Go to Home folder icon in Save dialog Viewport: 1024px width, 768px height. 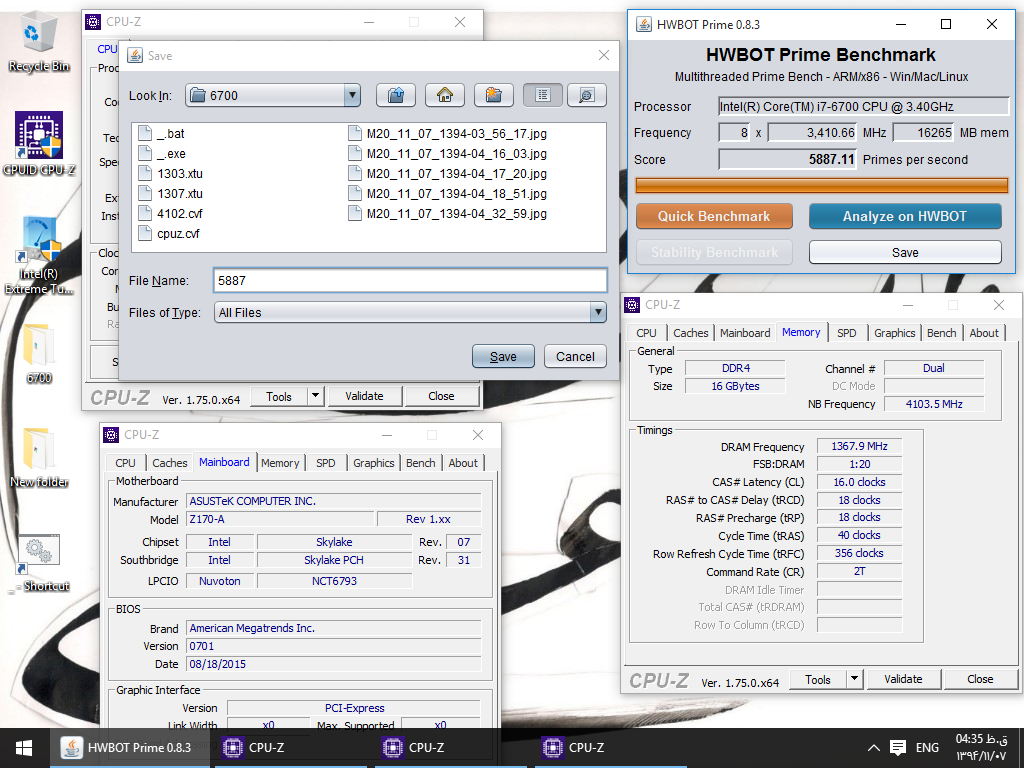[445, 95]
